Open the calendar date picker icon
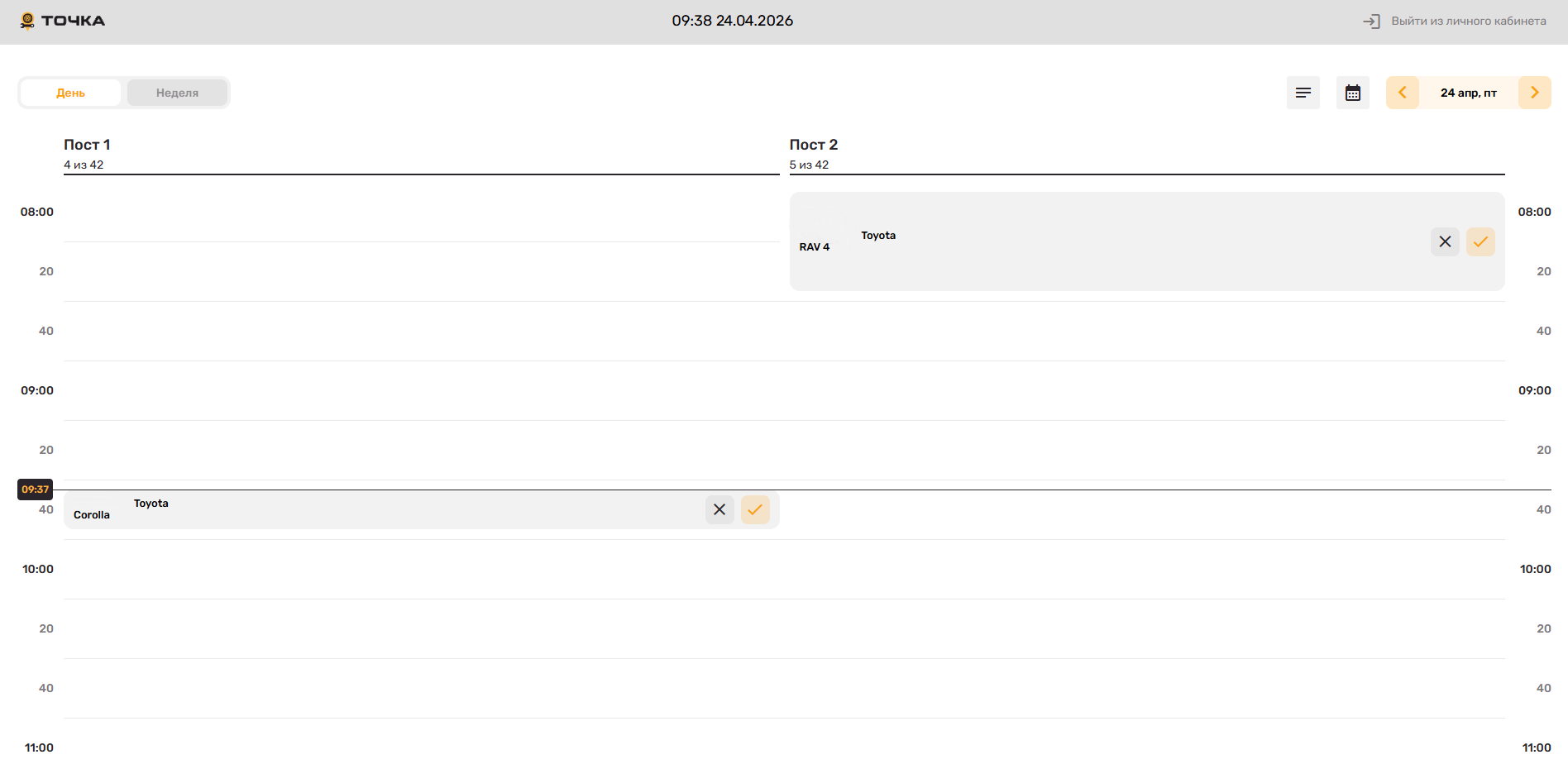1568x769 pixels. pyautogui.click(x=1352, y=93)
